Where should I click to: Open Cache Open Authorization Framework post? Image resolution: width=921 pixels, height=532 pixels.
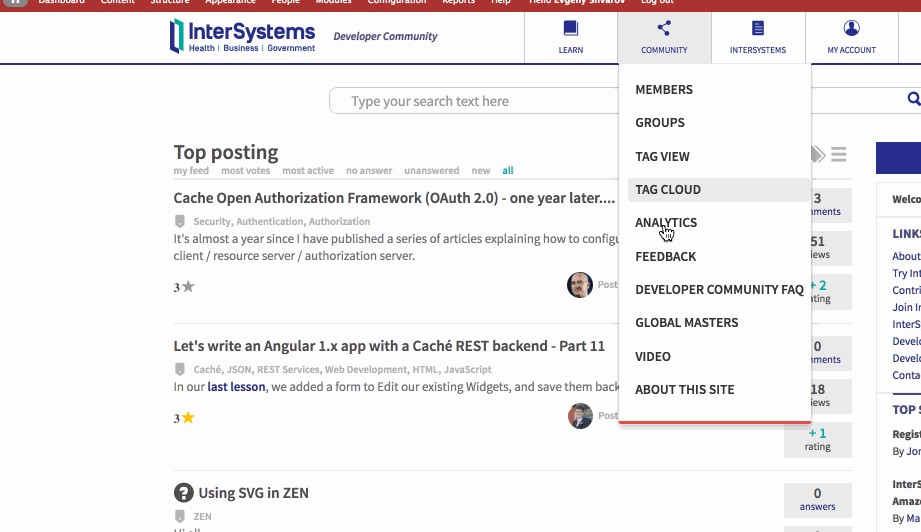[x=394, y=198]
